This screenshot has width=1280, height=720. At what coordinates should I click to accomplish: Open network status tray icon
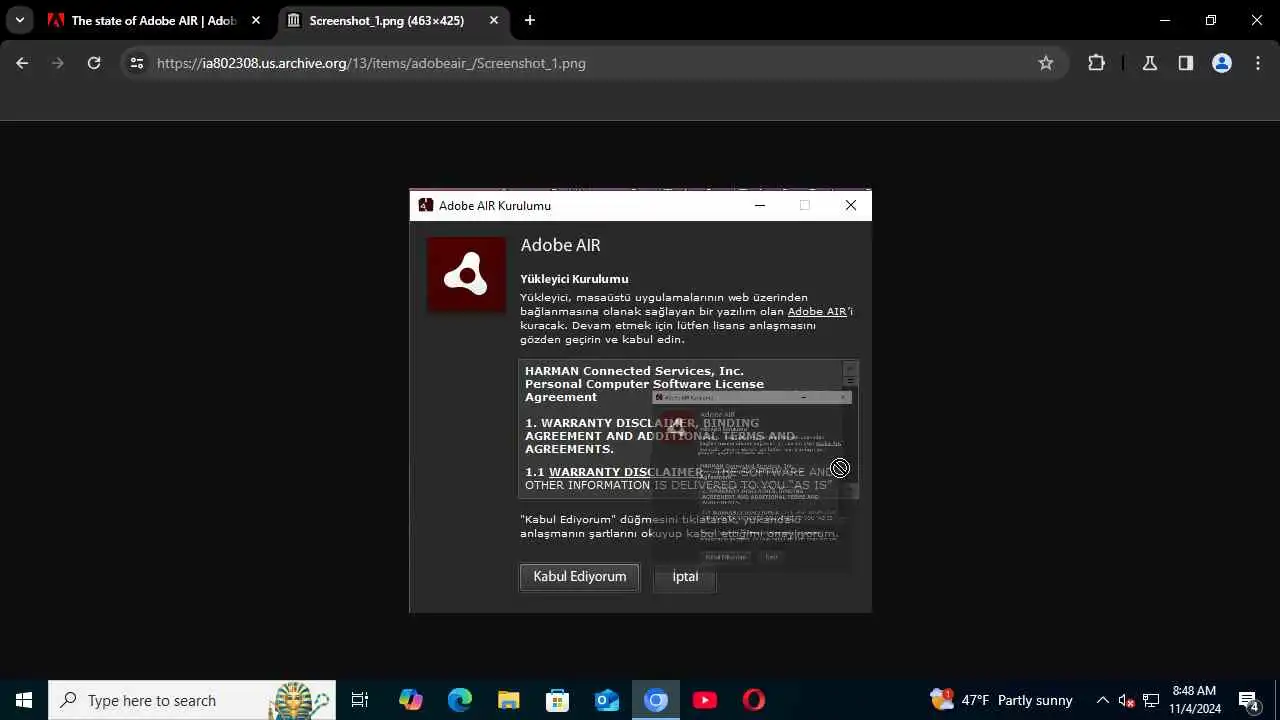1151,700
